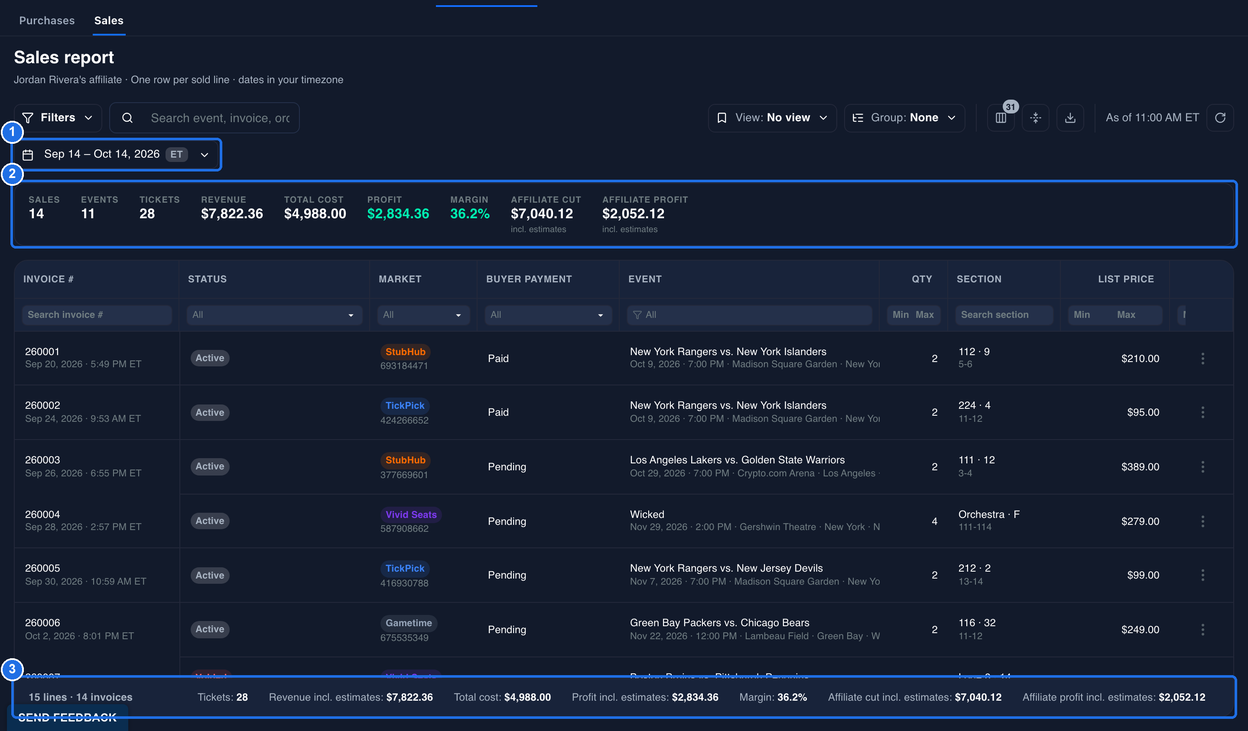Open row actions menu for invoice 260003

(x=1202, y=466)
